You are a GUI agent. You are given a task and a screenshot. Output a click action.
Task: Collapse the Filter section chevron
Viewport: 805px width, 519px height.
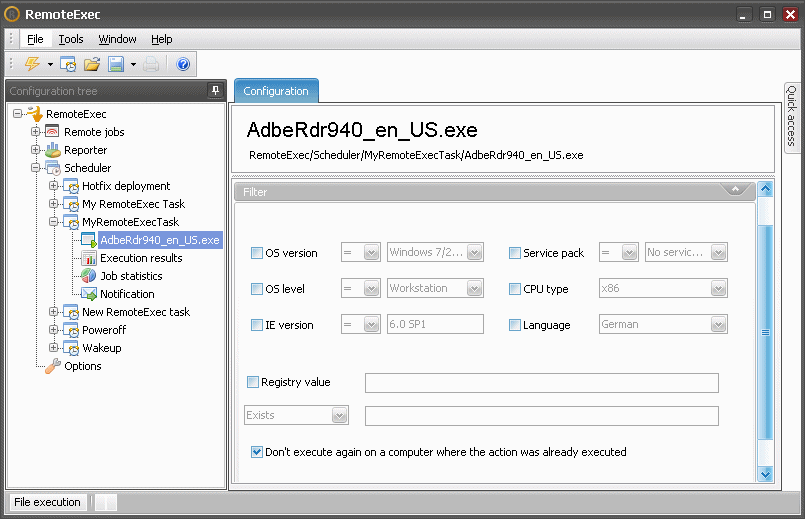pos(735,189)
